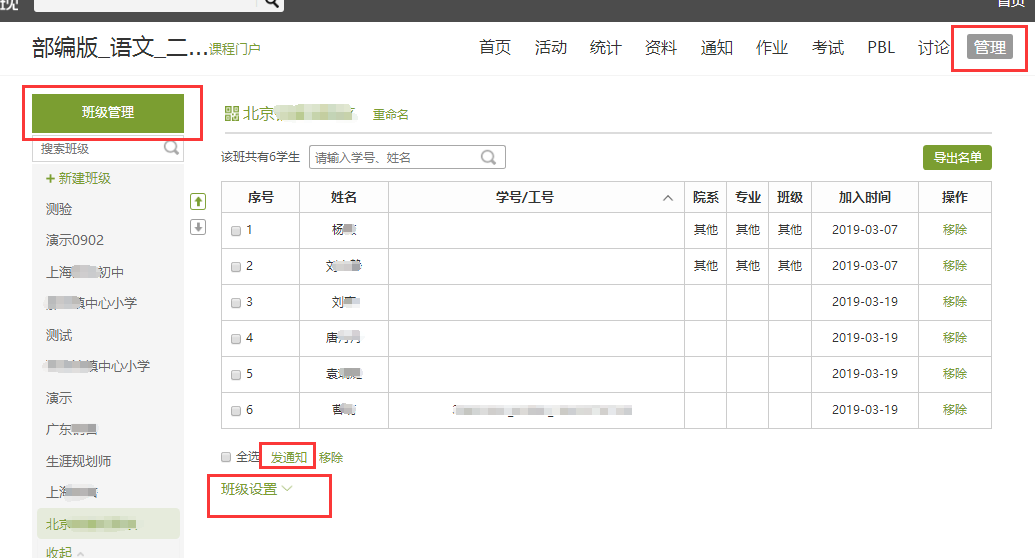1035x558 pixels.
Task: Click 移除 for student row 1
Action: tap(954, 229)
